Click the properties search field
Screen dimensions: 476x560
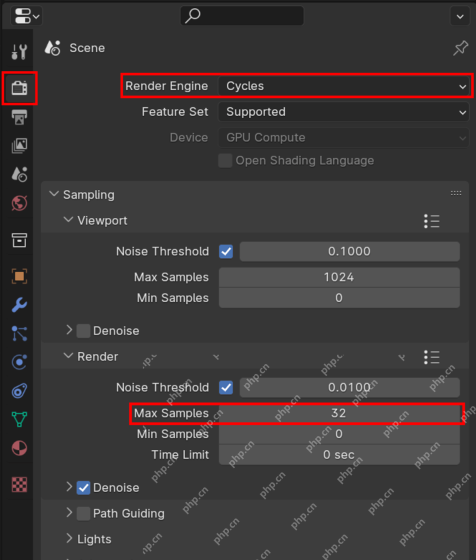click(x=242, y=16)
